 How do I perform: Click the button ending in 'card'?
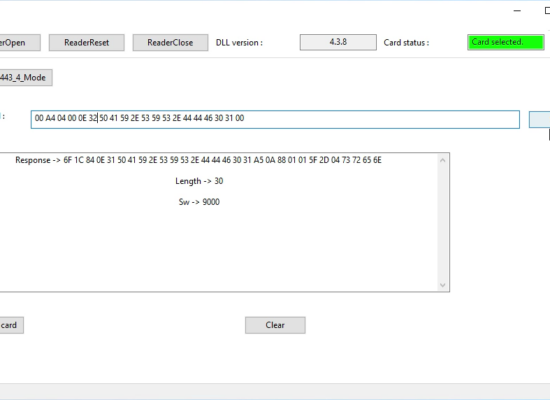[12, 325]
